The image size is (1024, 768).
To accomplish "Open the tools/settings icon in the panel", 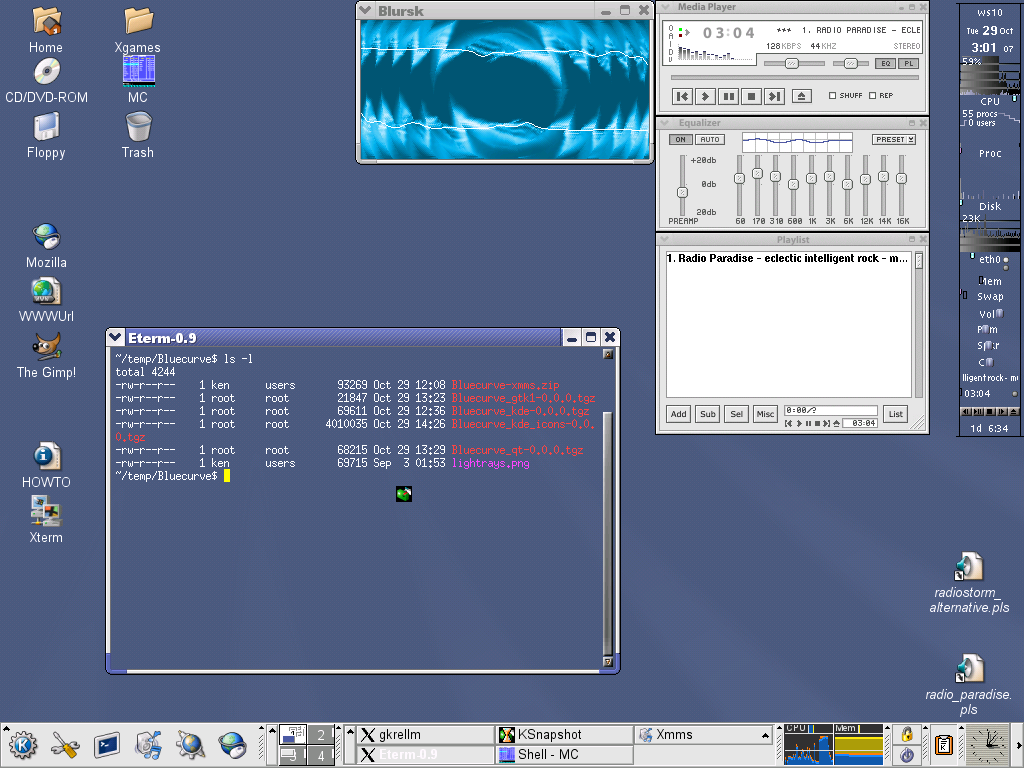I will coord(65,745).
